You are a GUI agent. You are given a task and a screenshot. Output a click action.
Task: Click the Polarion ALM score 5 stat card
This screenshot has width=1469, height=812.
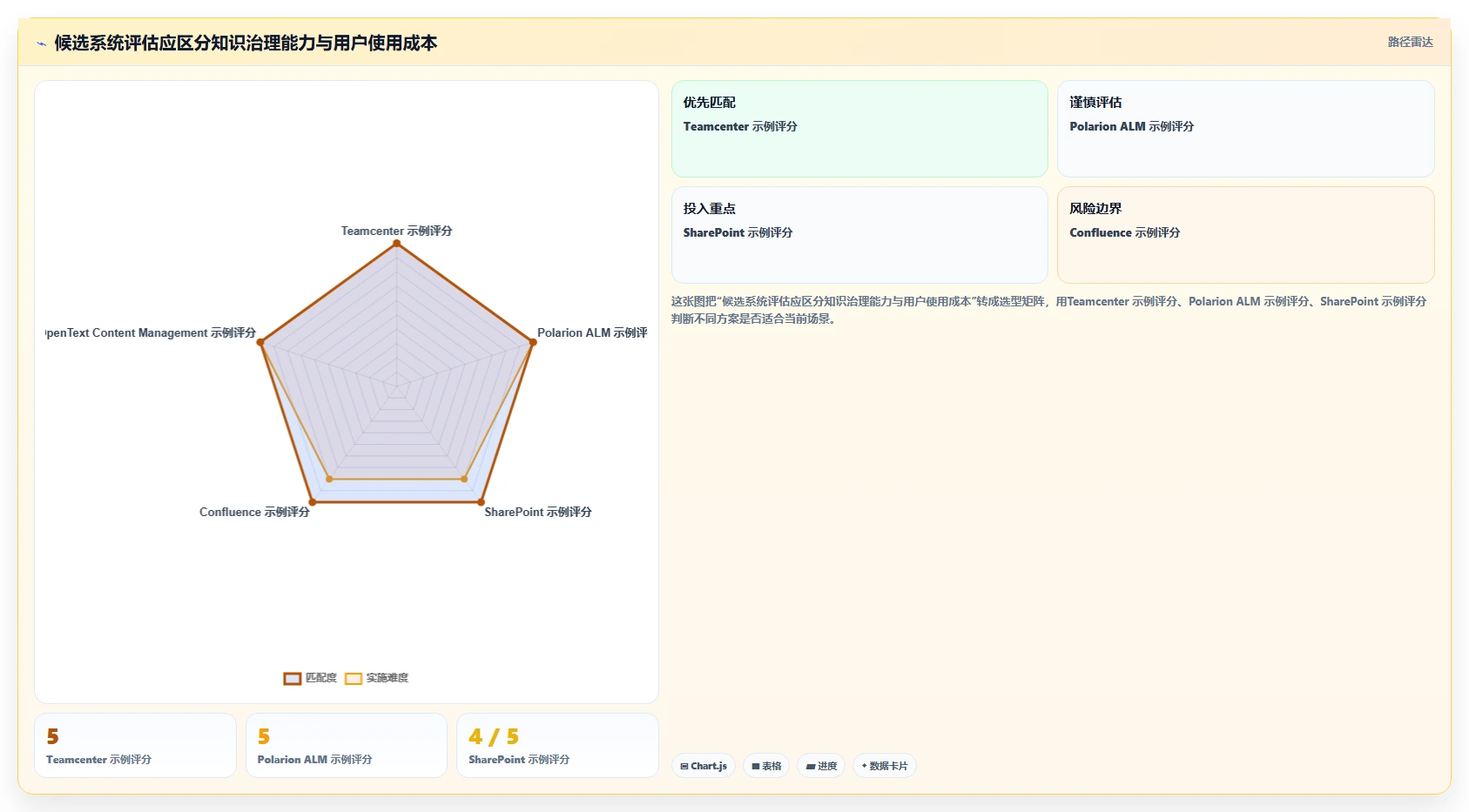click(x=347, y=745)
